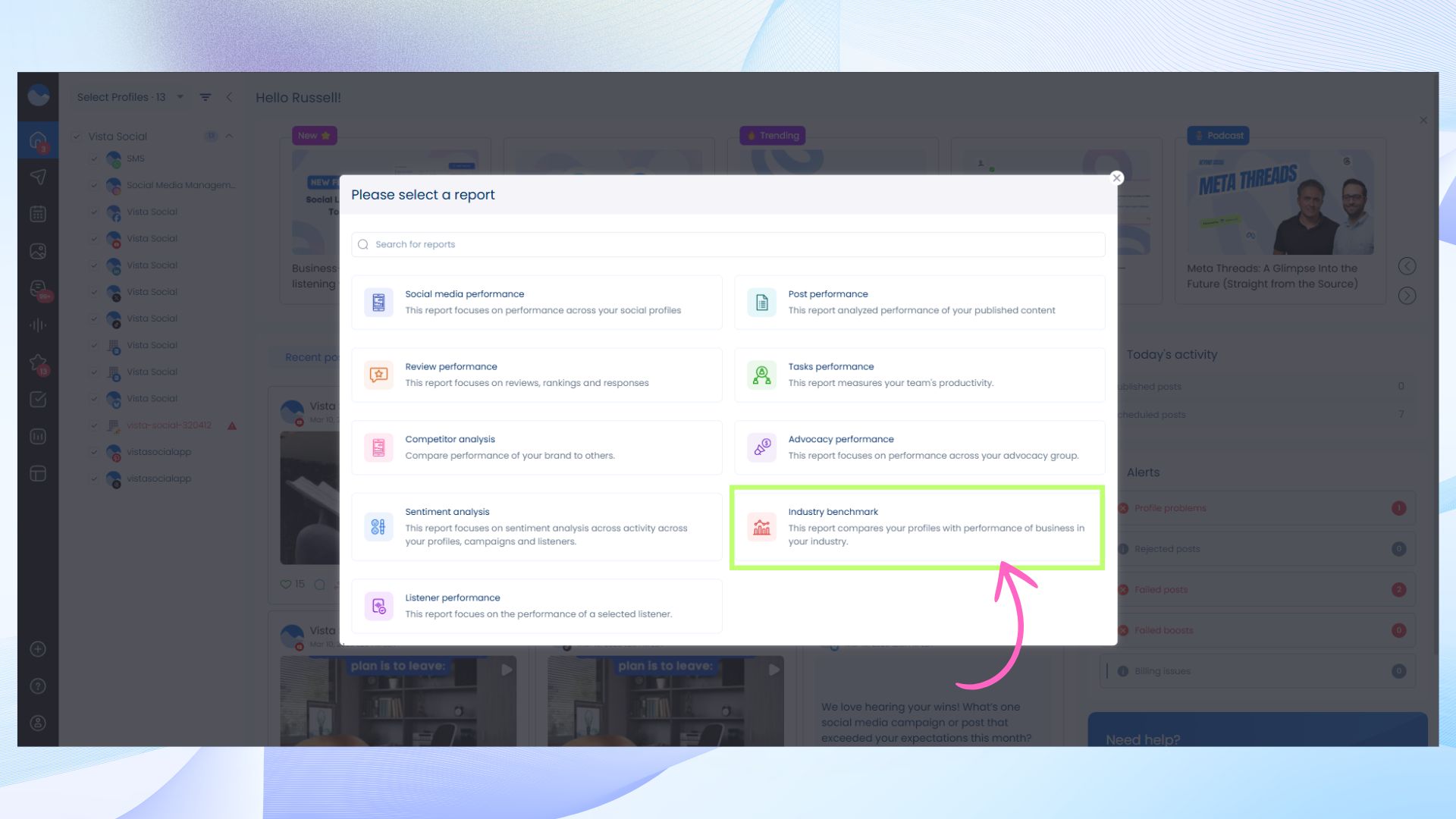Click the Help question mark sidebar icon
This screenshot has height=819, width=1456.
(38, 686)
